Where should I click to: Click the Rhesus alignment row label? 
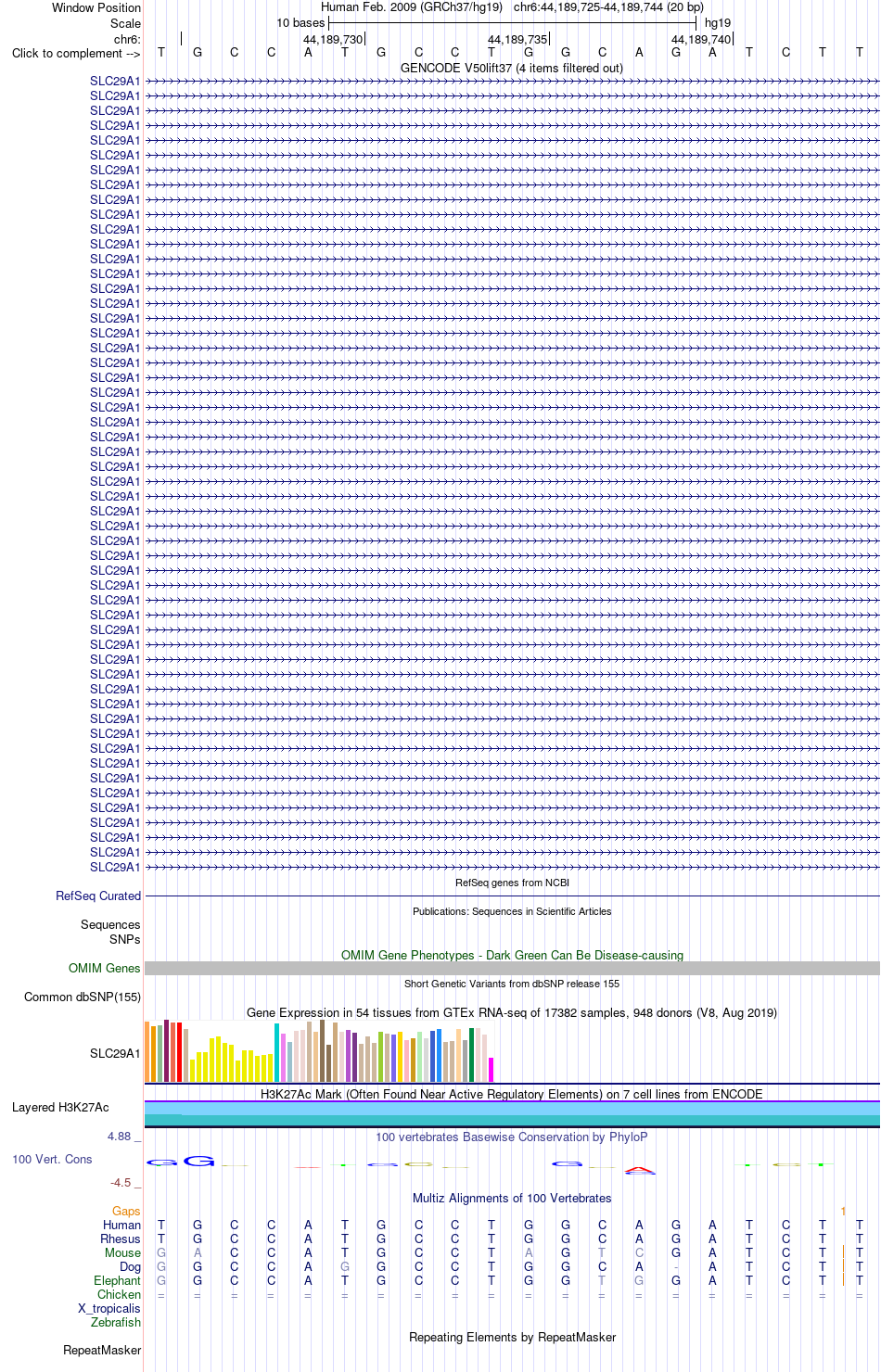click(x=121, y=1239)
